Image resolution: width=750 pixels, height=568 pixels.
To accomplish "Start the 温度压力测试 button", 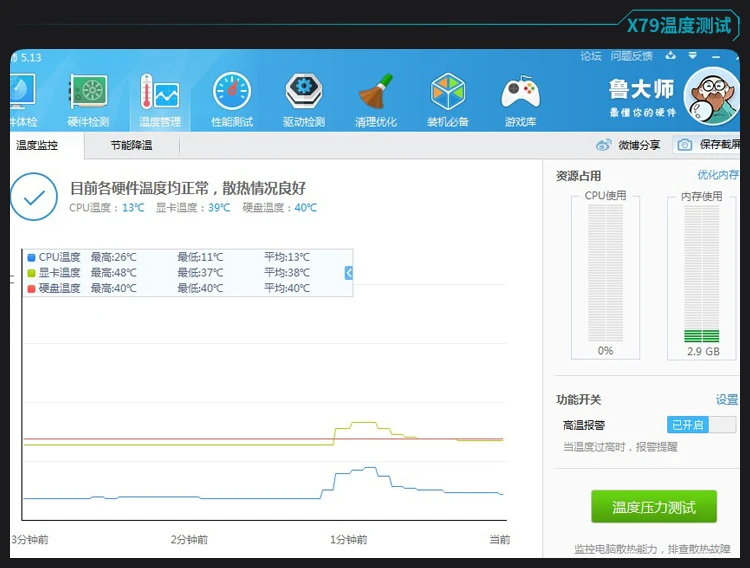I will [654, 507].
